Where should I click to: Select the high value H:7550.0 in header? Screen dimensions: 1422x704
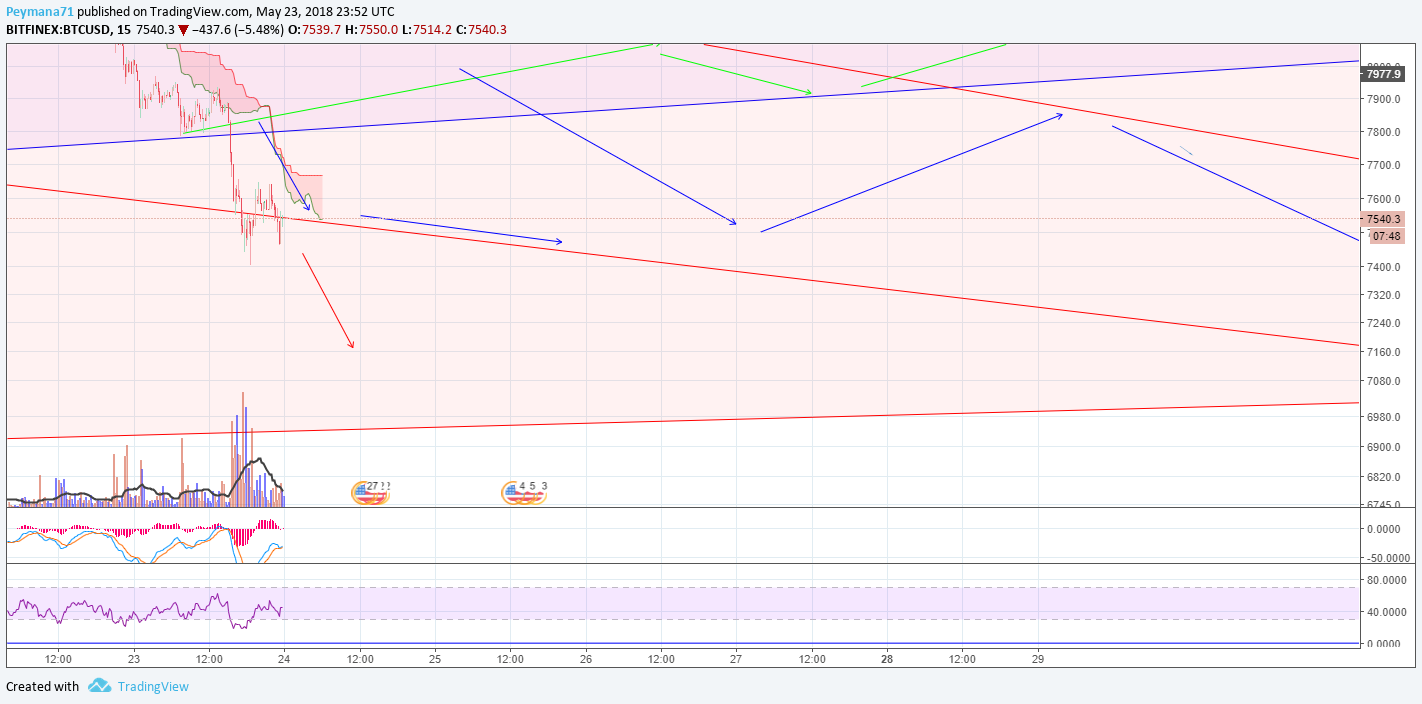point(370,29)
